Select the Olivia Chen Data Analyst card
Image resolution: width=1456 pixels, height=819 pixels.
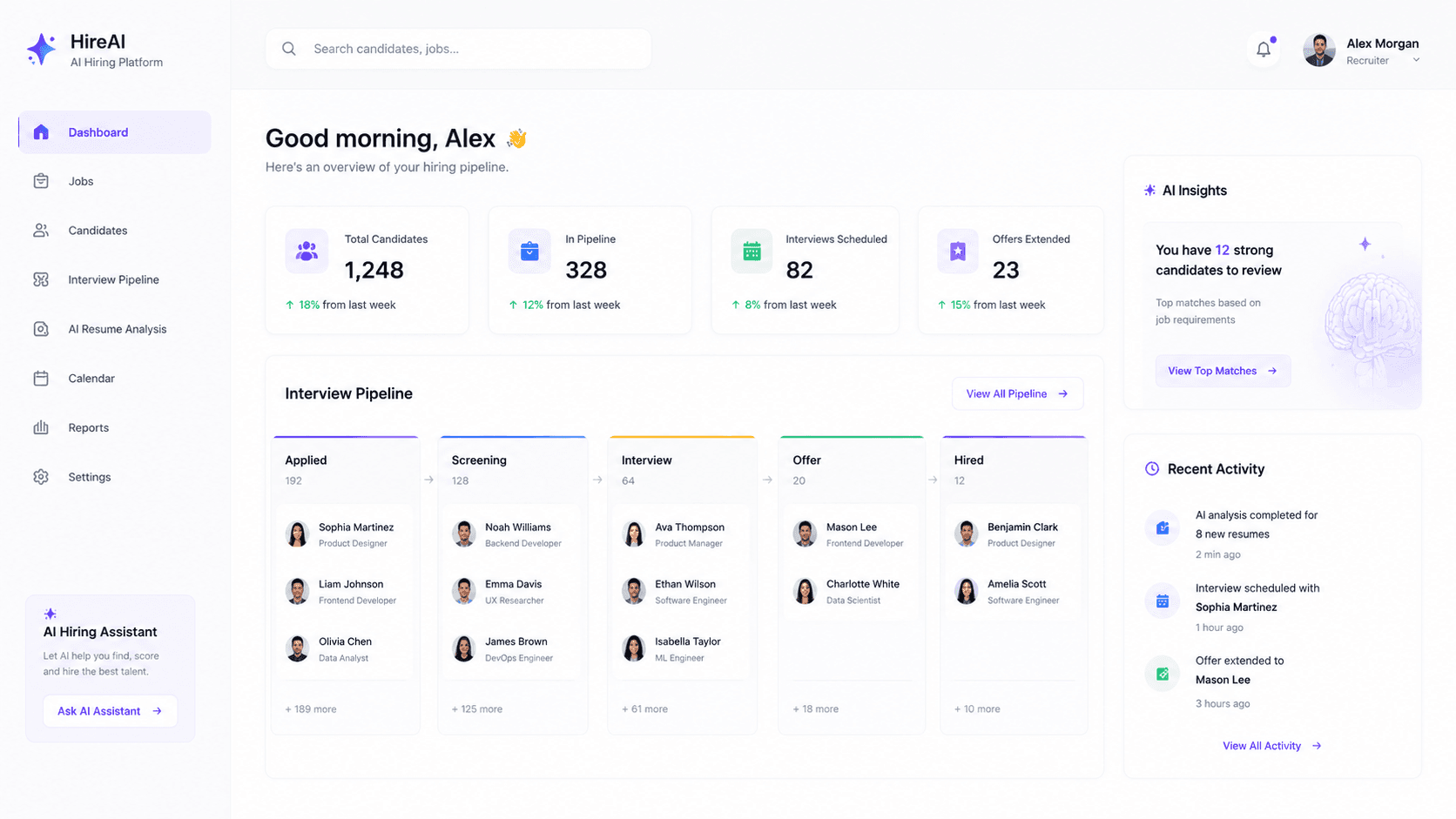(346, 649)
